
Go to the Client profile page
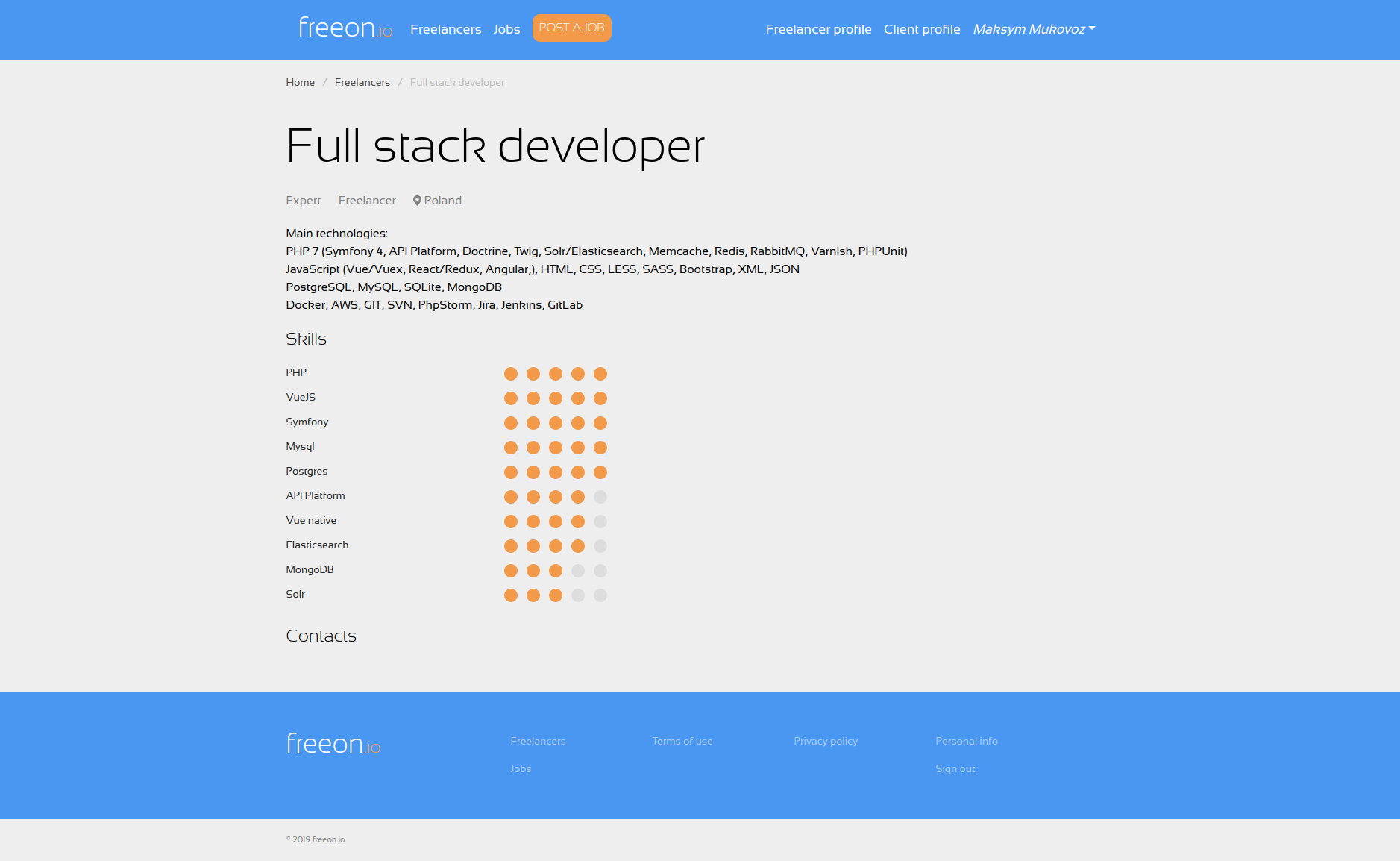tap(922, 29)
